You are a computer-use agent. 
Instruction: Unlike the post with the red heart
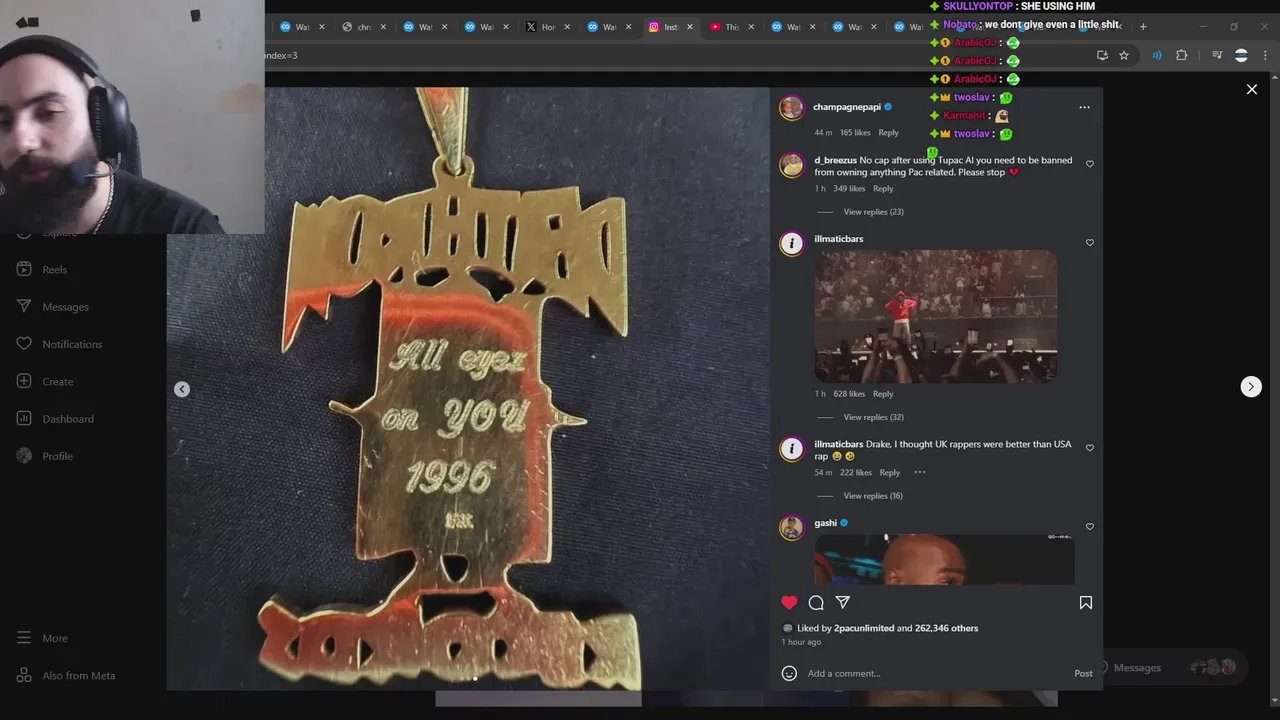(789, 602)
